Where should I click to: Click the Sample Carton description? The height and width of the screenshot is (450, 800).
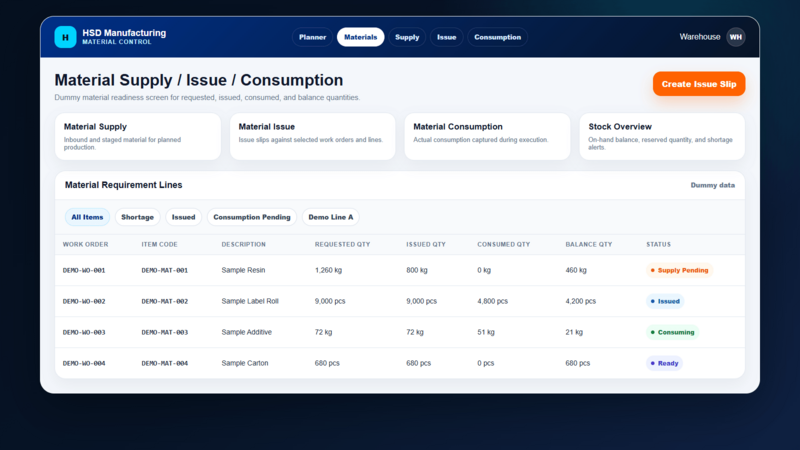244,363
